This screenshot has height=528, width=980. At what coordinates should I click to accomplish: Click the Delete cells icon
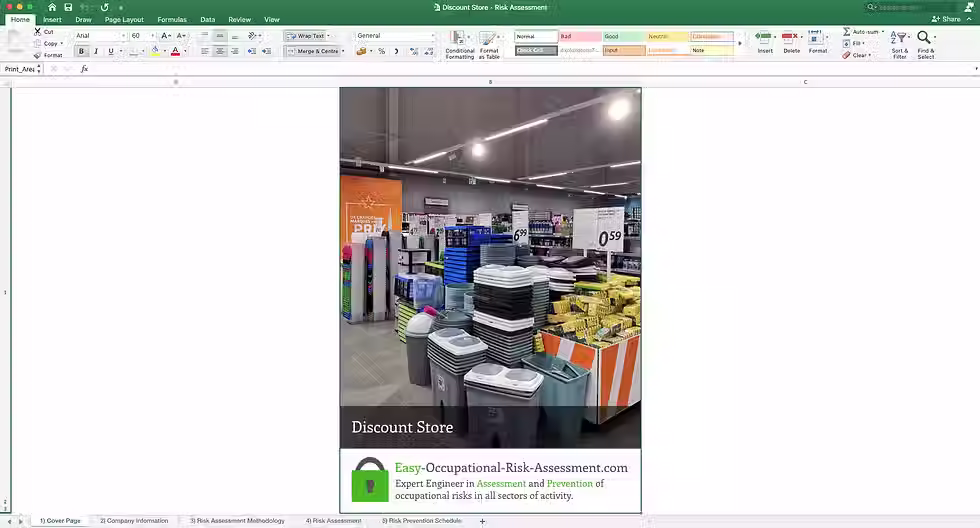789,37
